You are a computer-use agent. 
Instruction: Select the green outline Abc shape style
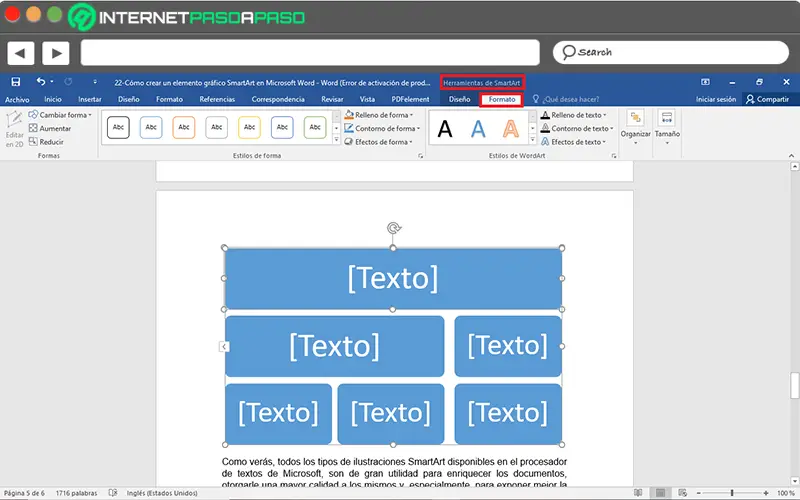coord(315,128)
